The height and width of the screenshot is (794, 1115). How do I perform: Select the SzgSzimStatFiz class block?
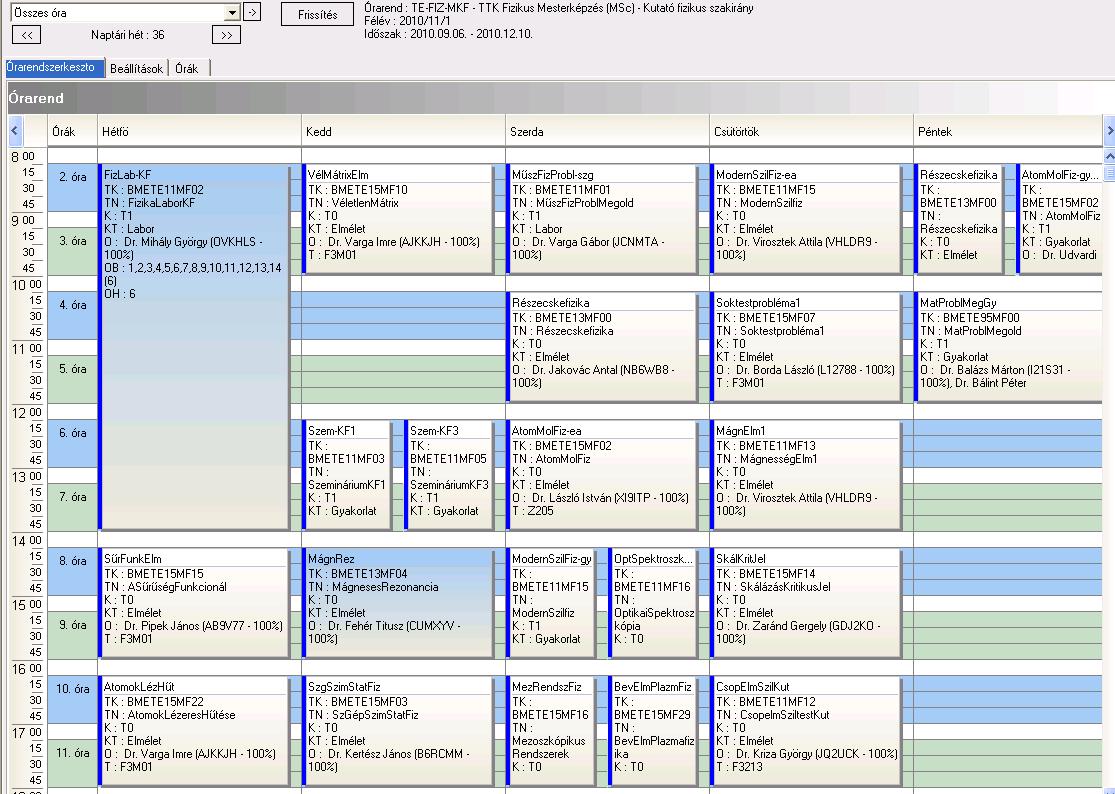click(x=398, y=731)
